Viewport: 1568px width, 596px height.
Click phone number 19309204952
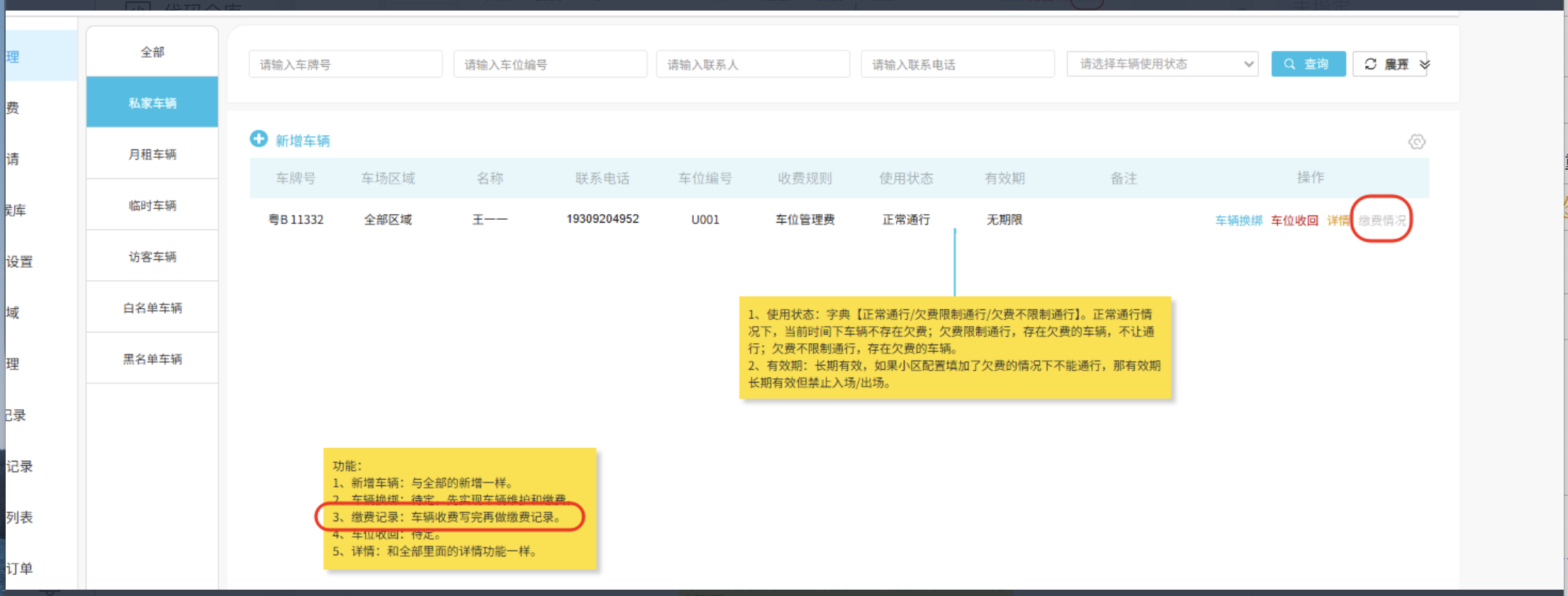(602, 219)
